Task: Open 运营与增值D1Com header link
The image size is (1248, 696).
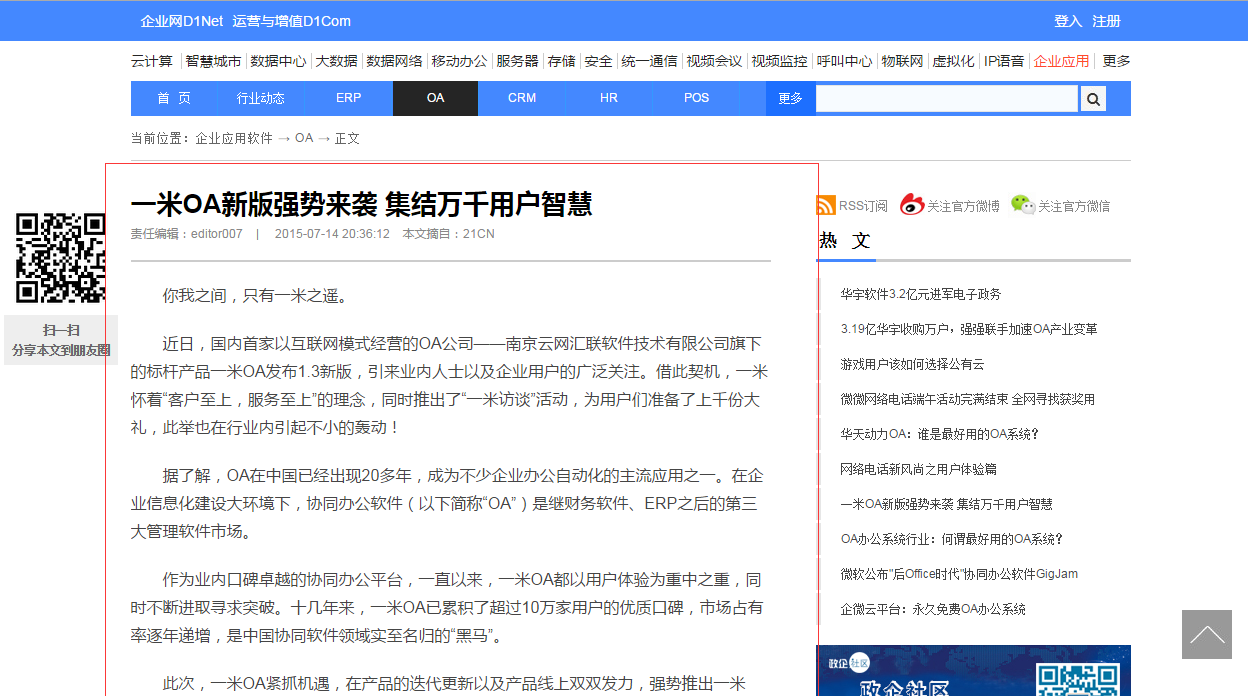Action: click(292, 21)
